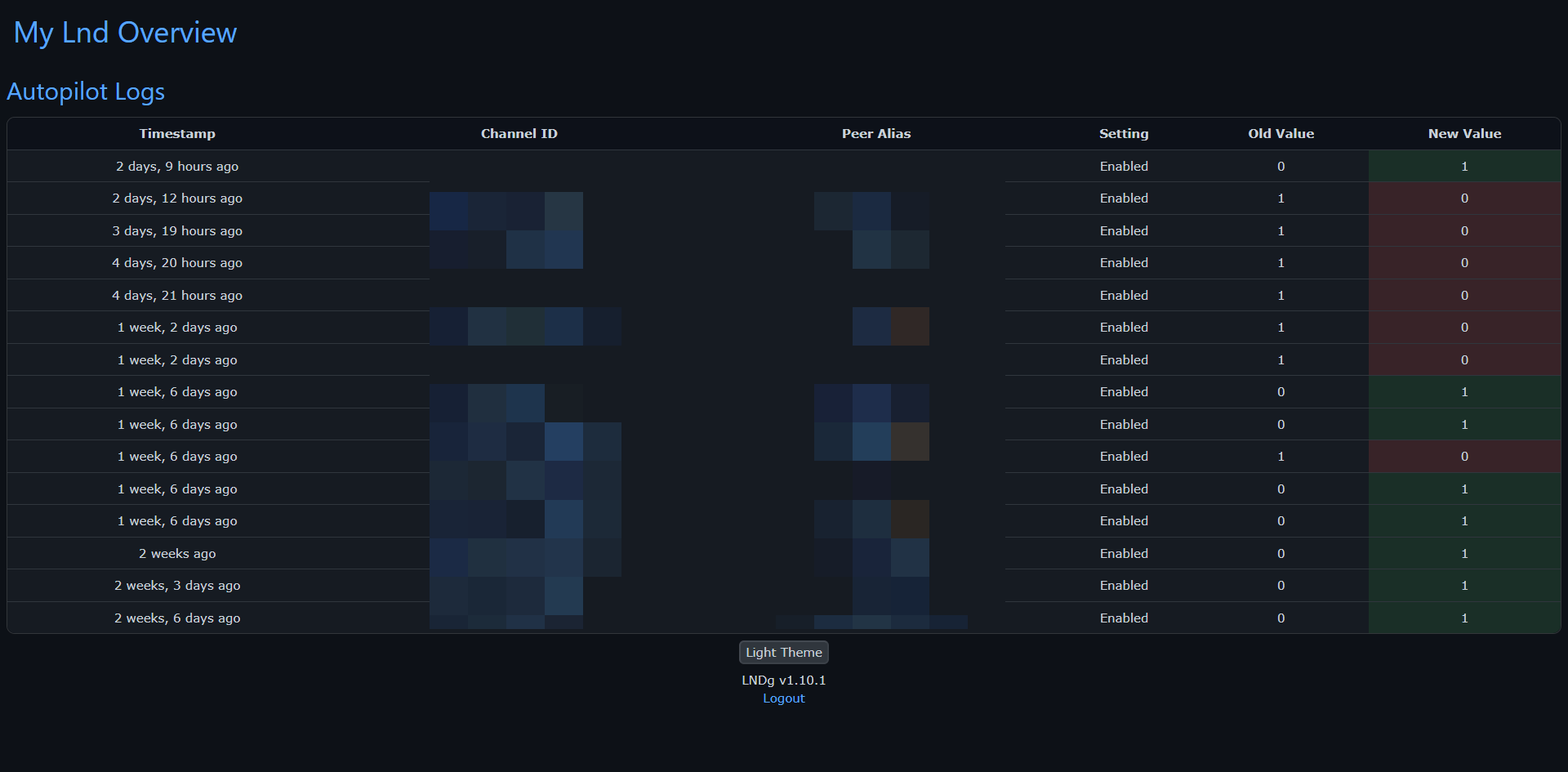Click the New Value column header
This screenshot has width=1568, height=772.
(1464, 134)
